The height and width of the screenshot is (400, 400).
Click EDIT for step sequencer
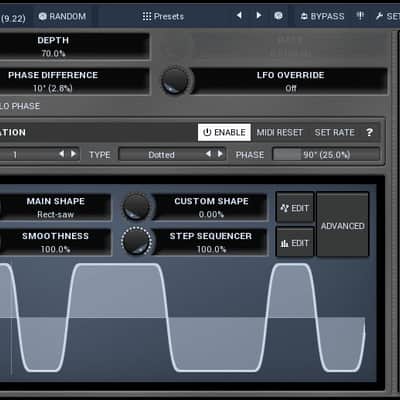(x=295, y=243)
